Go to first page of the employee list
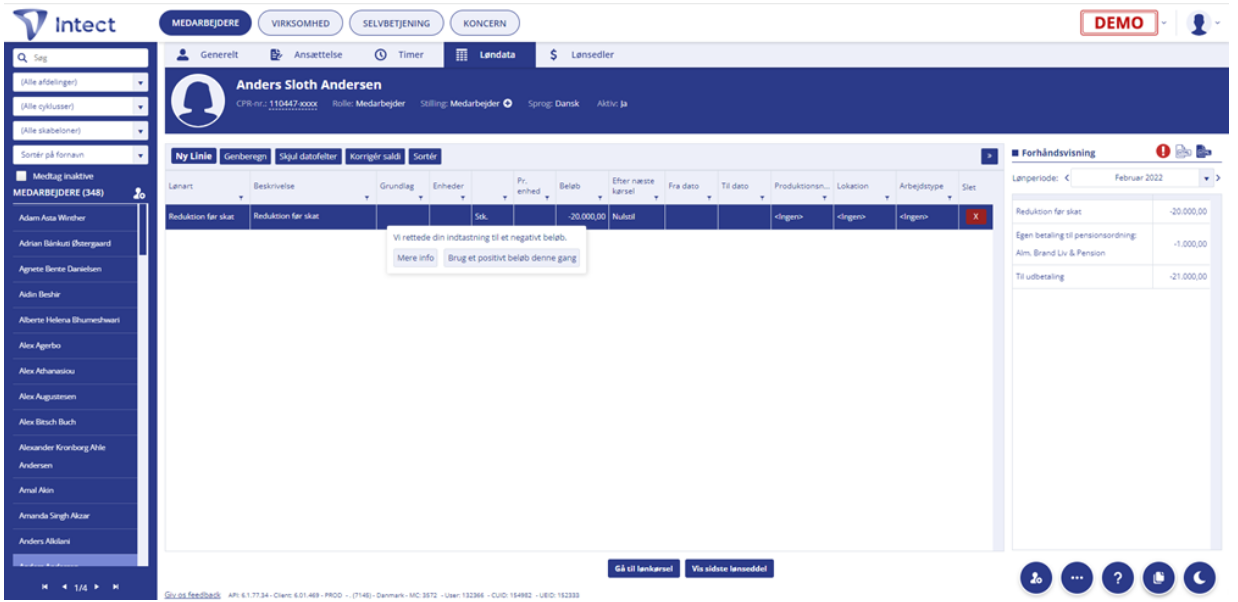Image resolution: width=1238 pixels, height=602 pixels. pyautogui.click(x=46, y=586)
